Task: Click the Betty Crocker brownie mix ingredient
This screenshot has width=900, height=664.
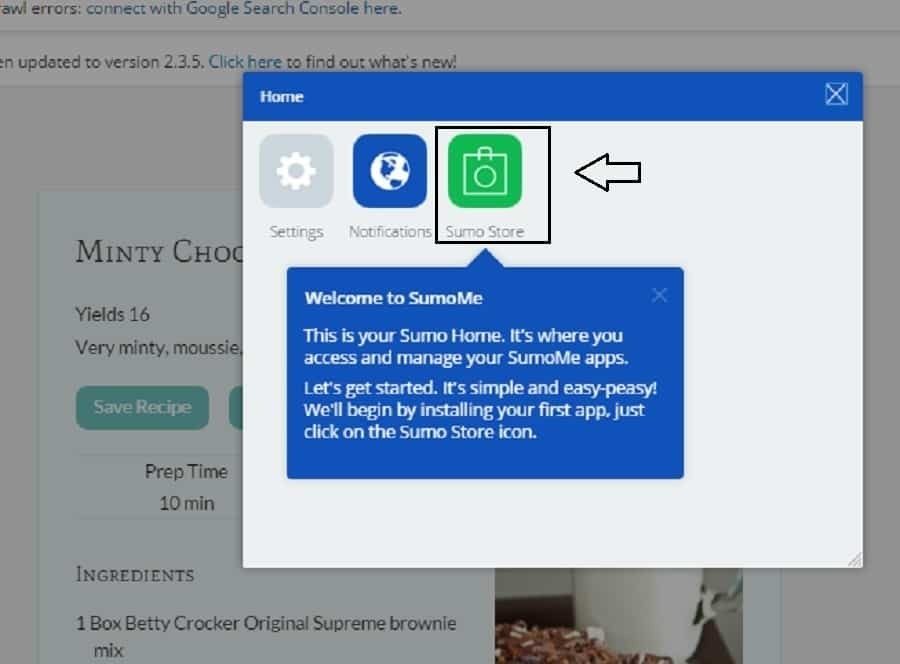Action: coord(266,636)
